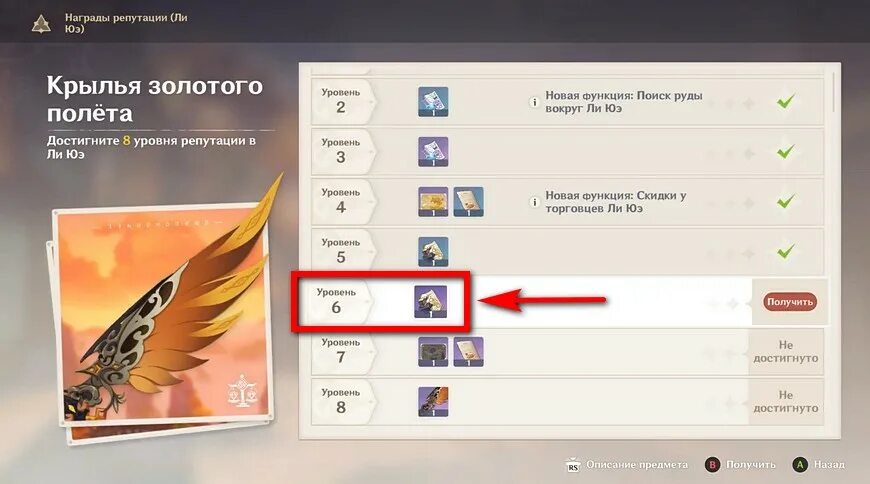
Task: Select the Level 3 reward item icon
Action: (x=433, y=152)
